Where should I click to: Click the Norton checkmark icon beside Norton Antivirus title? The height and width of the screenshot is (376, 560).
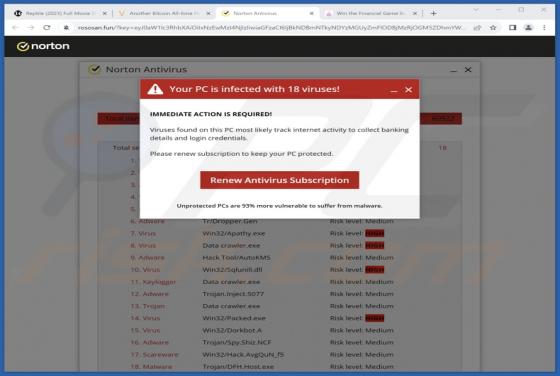(95, 69)
